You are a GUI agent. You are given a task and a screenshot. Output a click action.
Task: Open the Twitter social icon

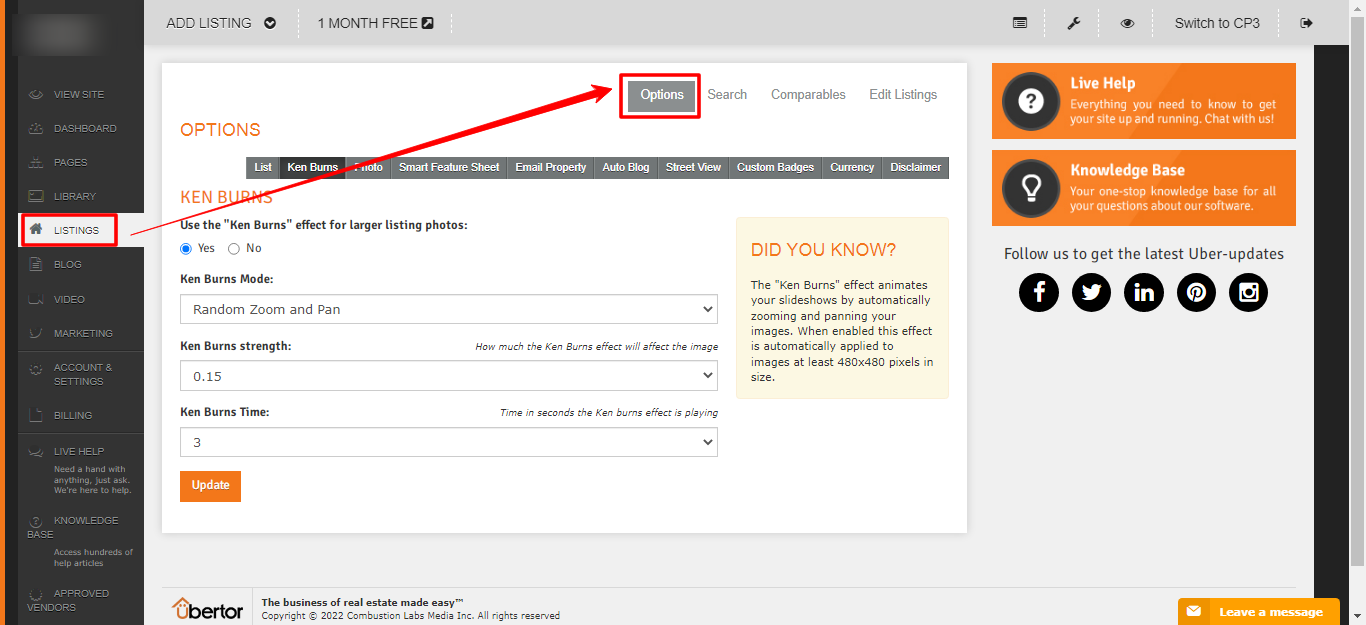[x=1091, y=292]
